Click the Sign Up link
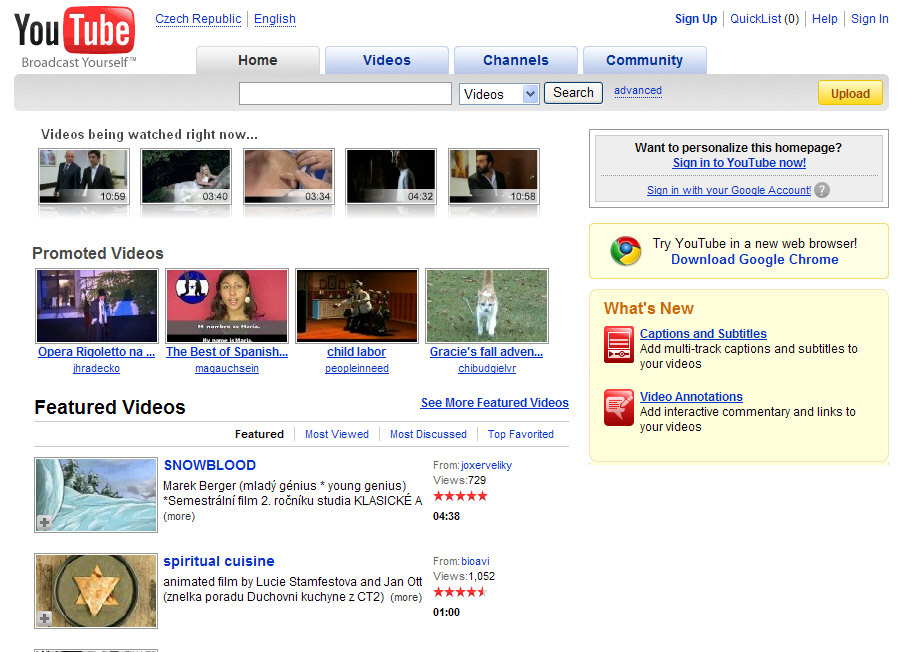The image size is (902, 652). point(696,19)
